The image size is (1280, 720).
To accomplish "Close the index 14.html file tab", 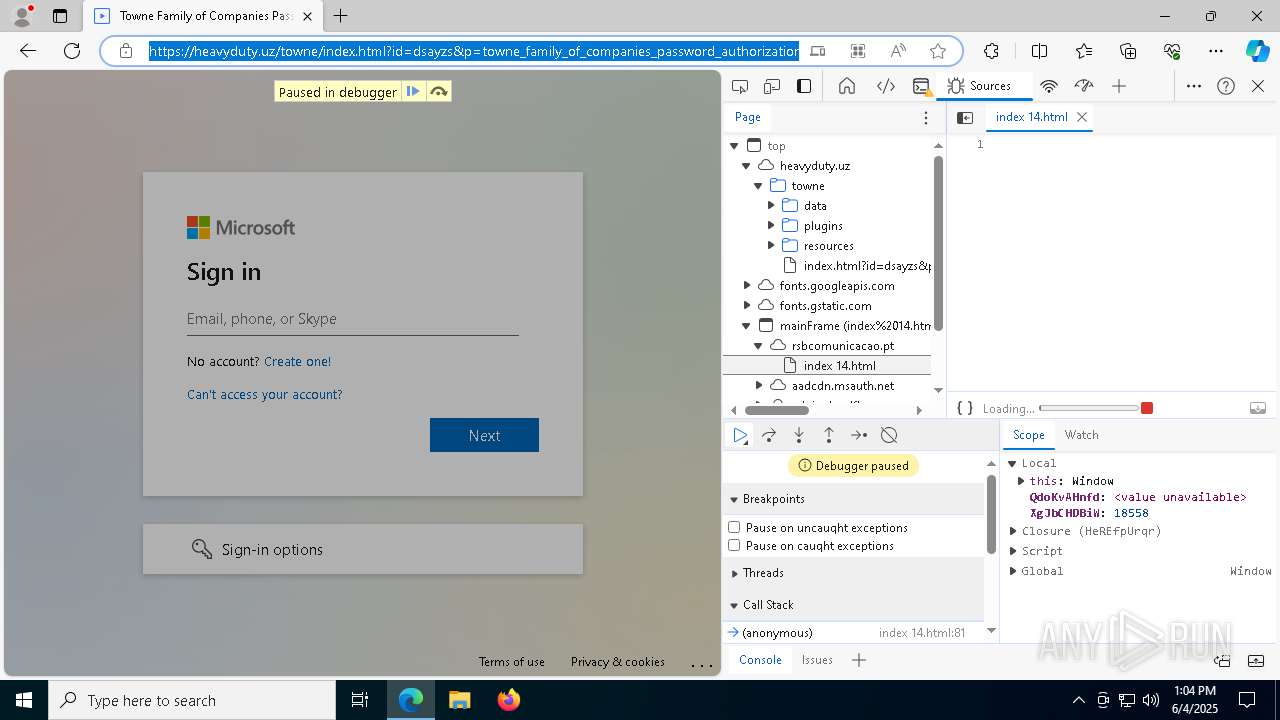I will [x=1081, y=117].
